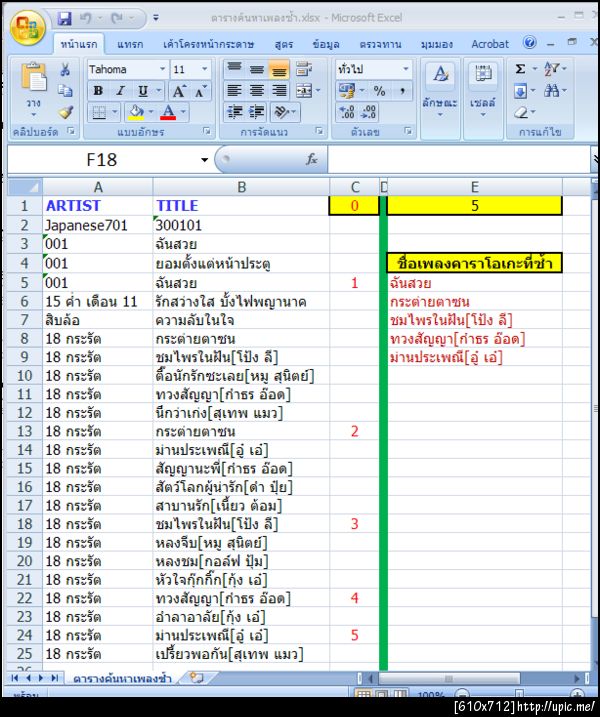Viewport: 600px width, 717px height.
Task: Open the number format ทั่วไป dropdown
Action: tap(405, 69)
